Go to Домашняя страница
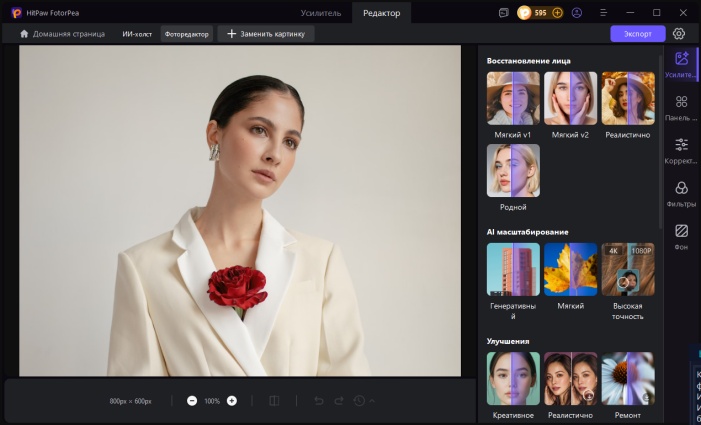The image size is (701, 425). click(x=61, y=34)
